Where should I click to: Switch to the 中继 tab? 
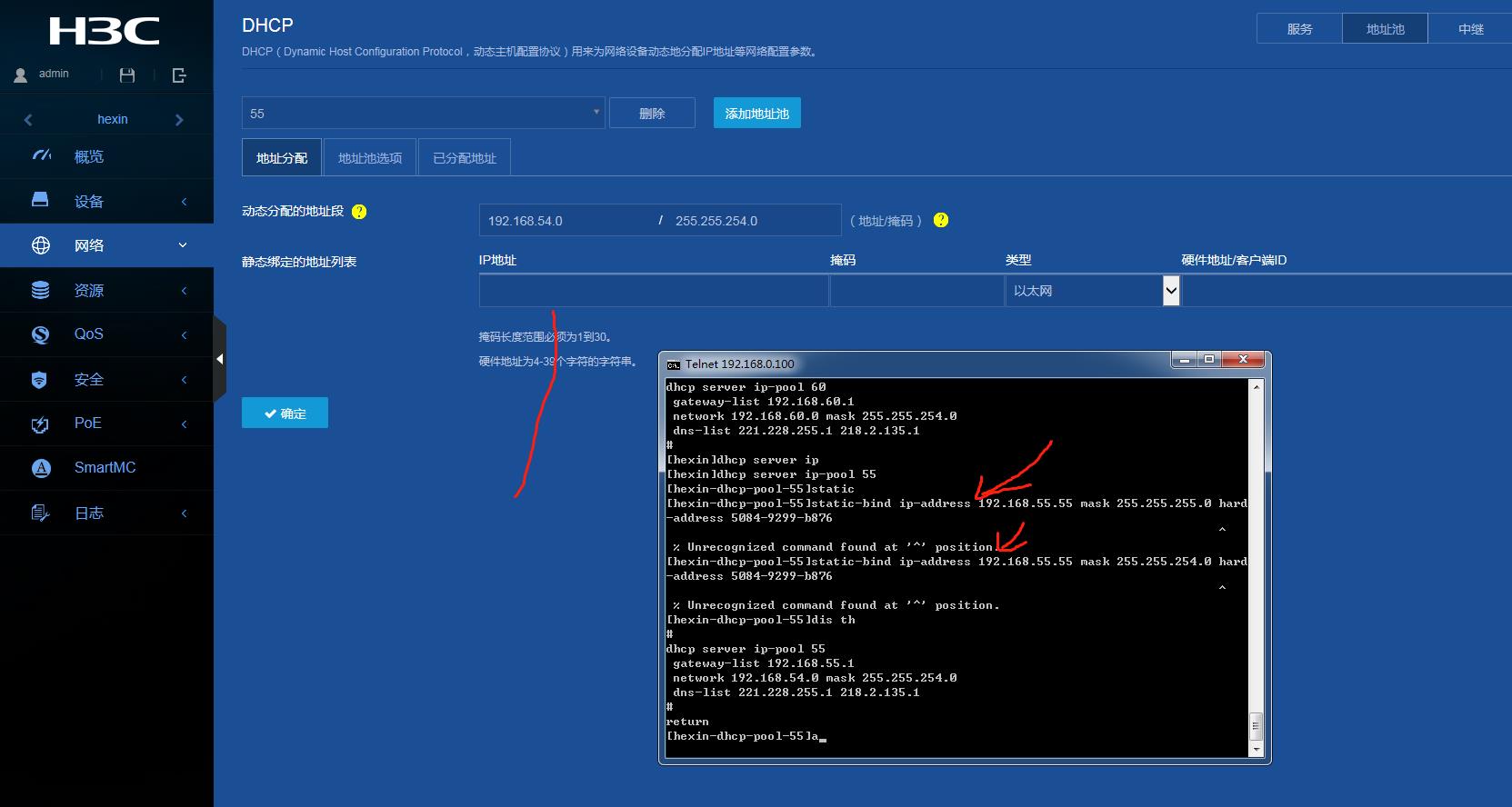coord(1470,29)
